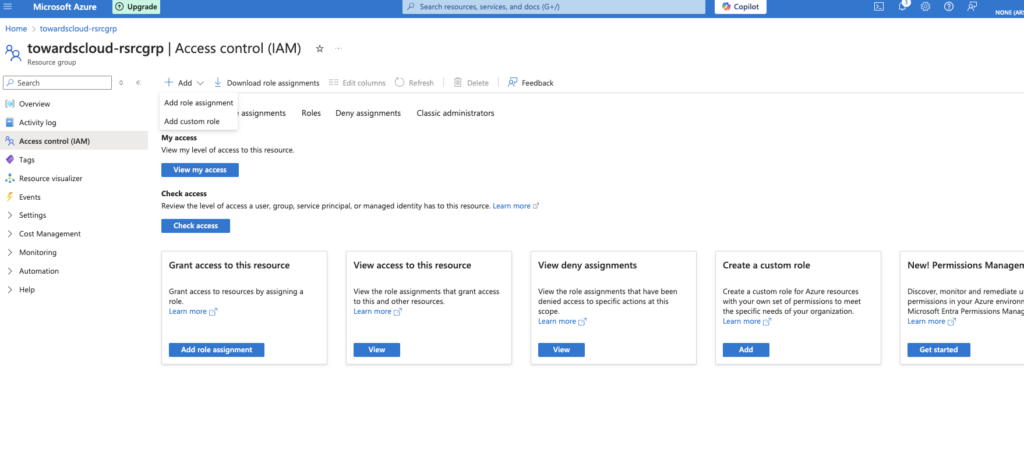This screenshot has height=453, width=1024.
Task: Open Learn more in Permissions Management card
Action: point(931,321)
